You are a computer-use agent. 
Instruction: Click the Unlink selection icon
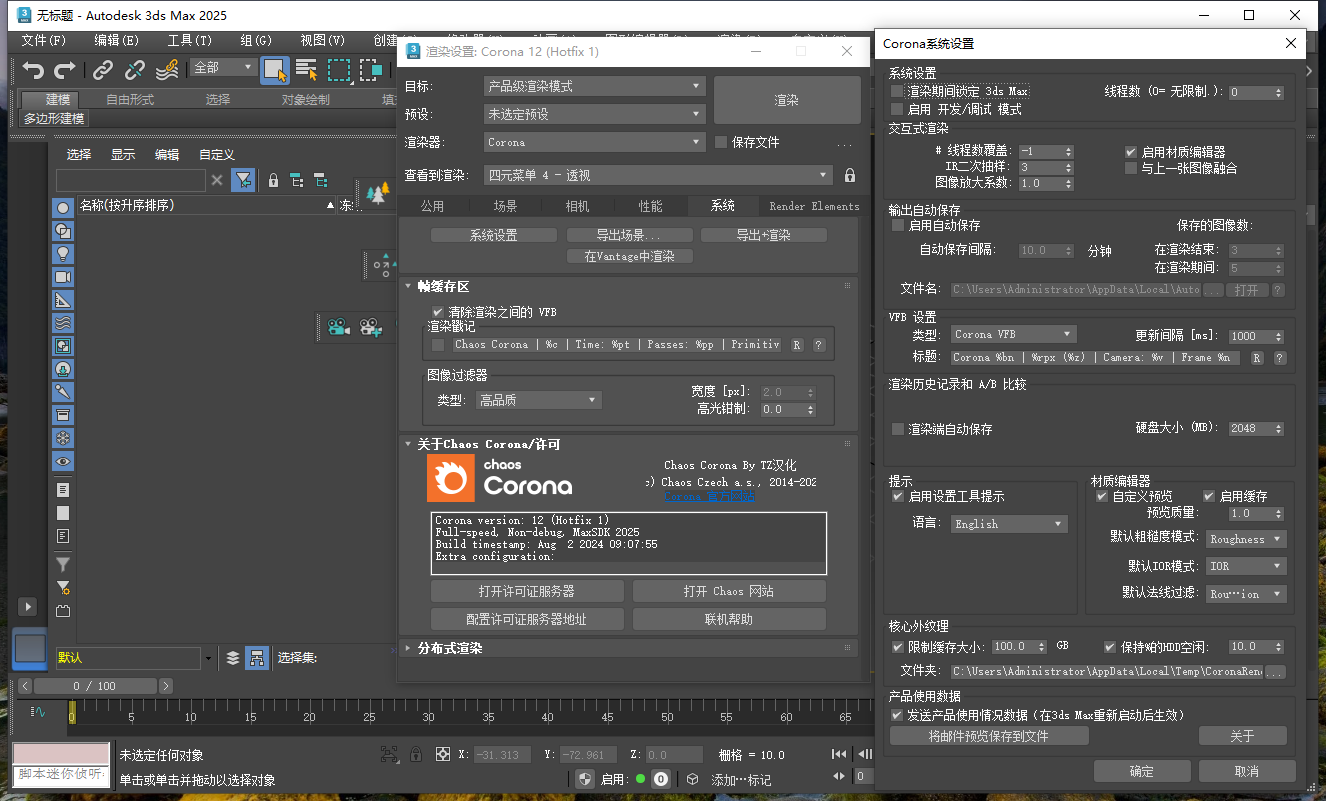click(135, 70)
